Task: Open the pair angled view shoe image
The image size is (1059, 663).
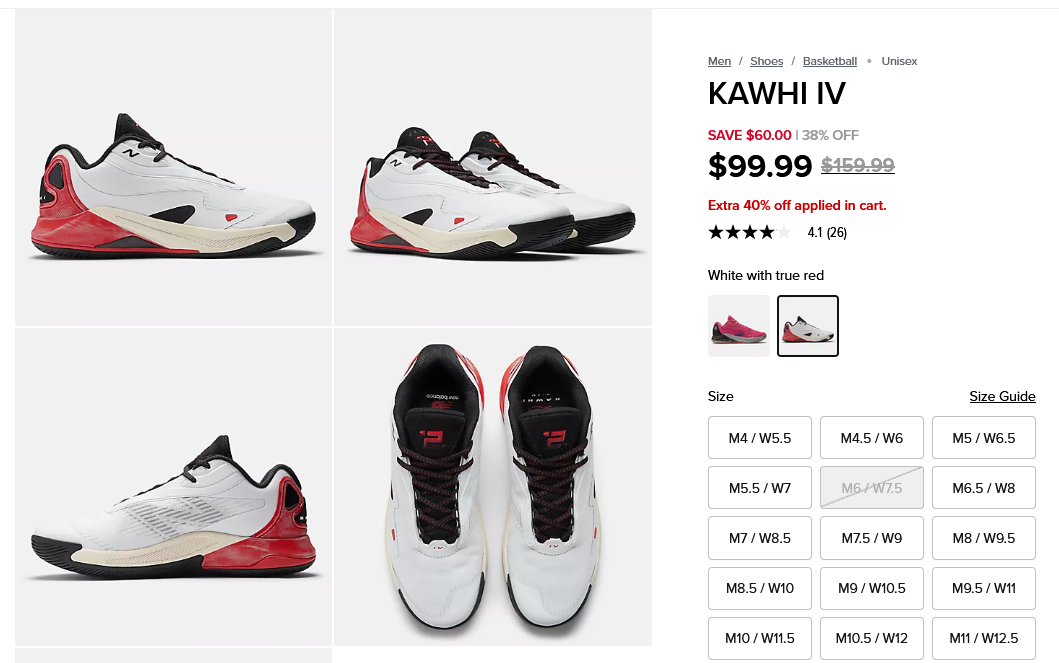Action: 493,167
